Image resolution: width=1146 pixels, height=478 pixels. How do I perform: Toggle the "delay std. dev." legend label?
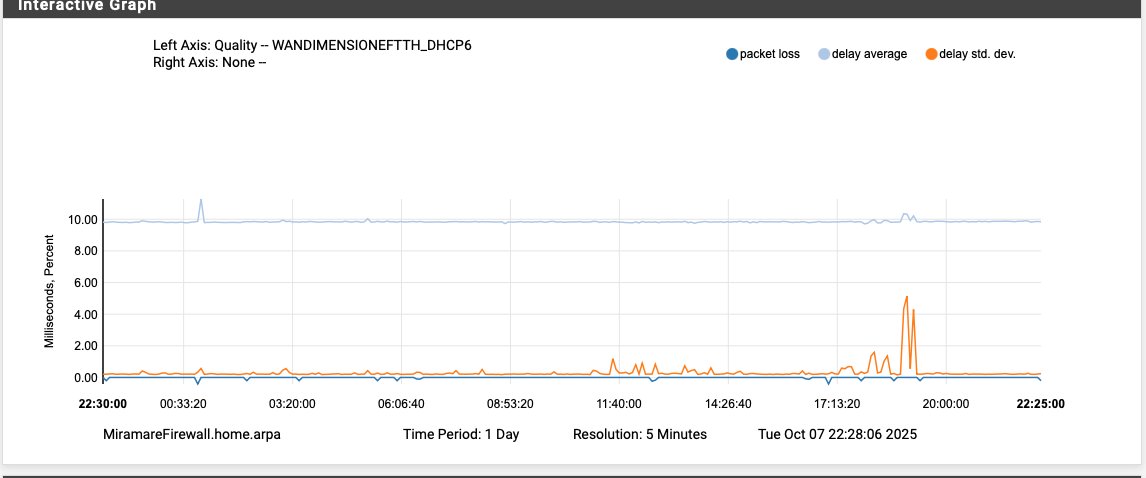pyautogui.click(x=977, y=54)
